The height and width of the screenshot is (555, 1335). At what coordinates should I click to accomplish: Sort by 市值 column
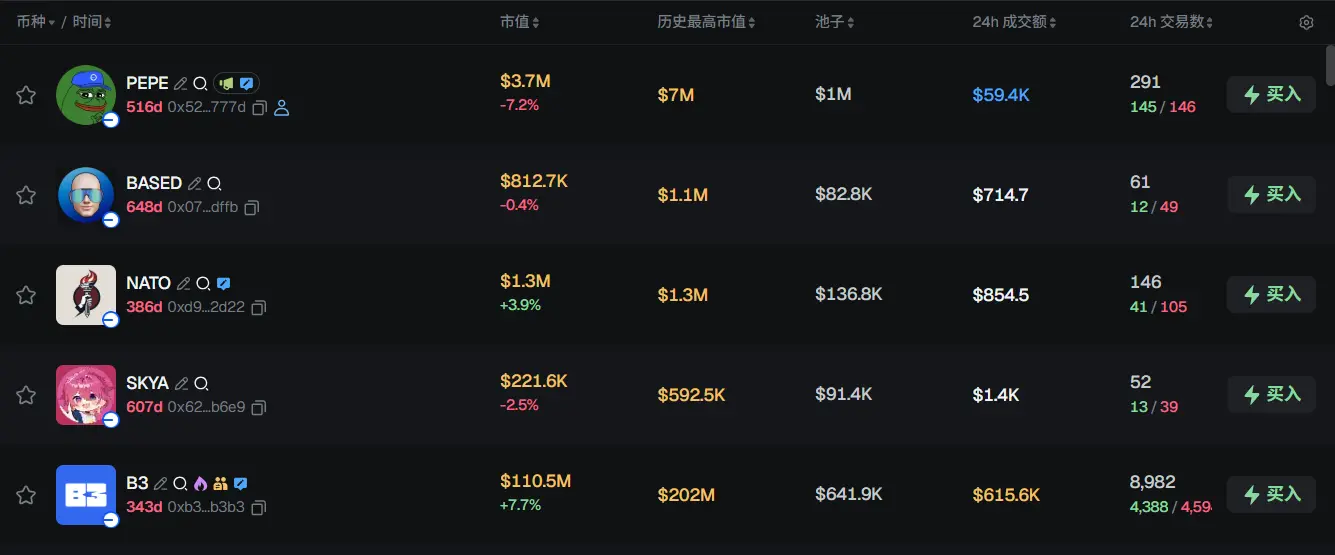coord(519,22)
